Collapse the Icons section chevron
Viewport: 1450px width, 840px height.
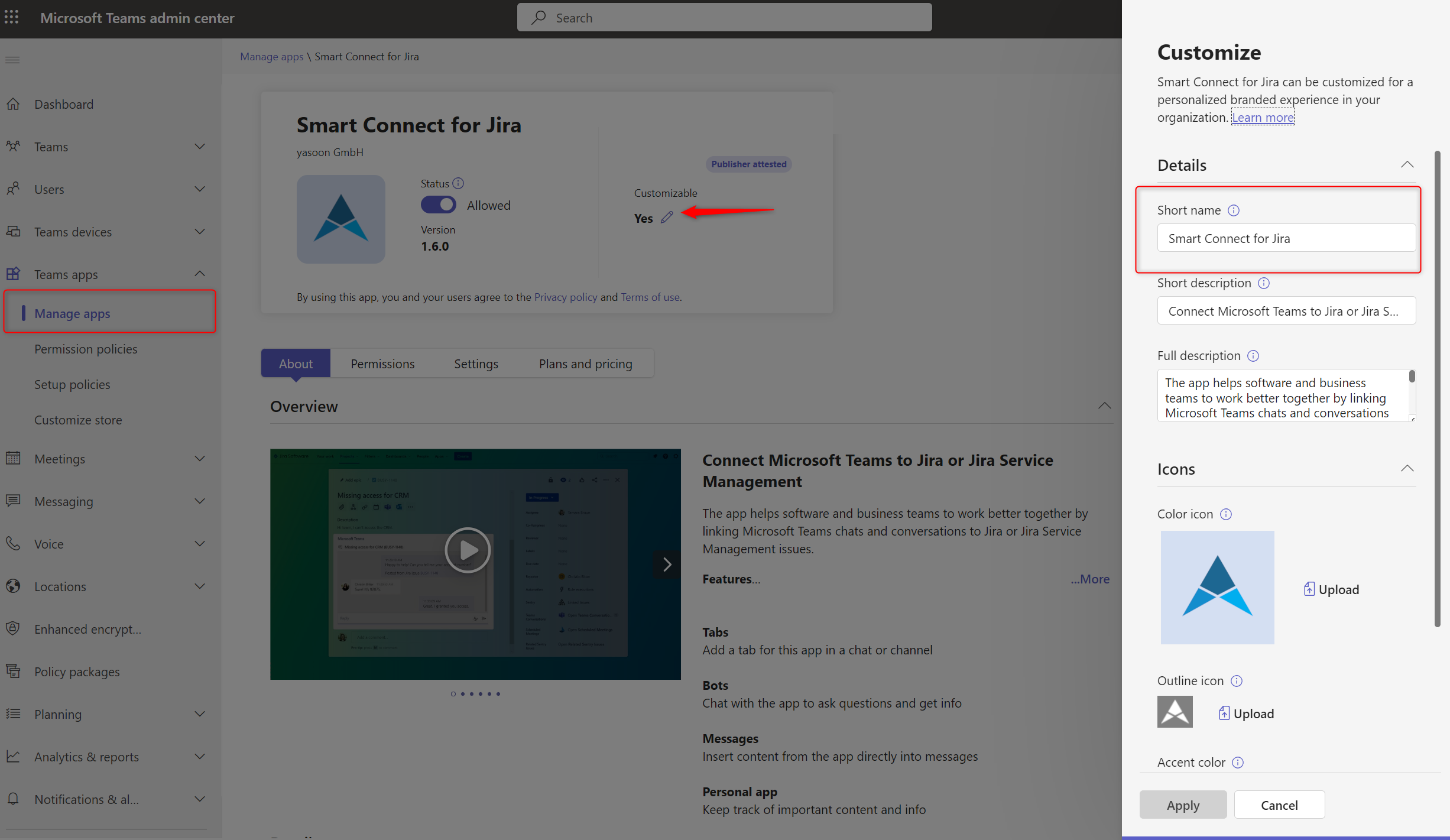pyautogui.click(x=1407, y=469)
